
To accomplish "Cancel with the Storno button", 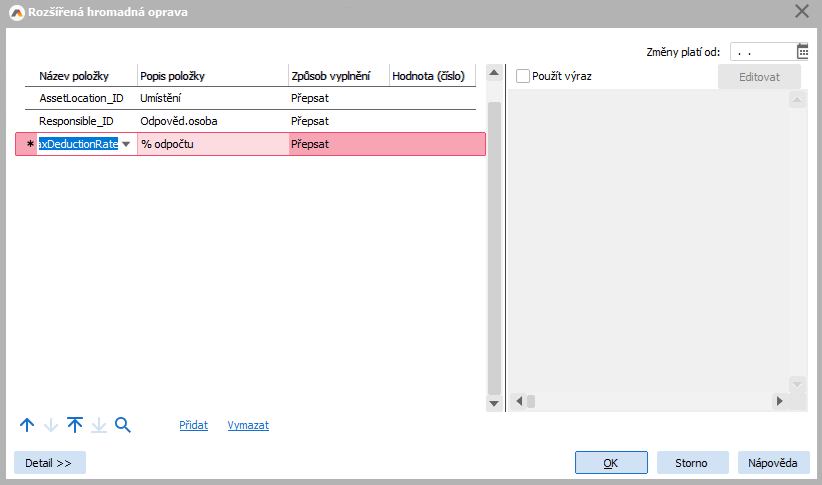I will (x=693, y=462).
